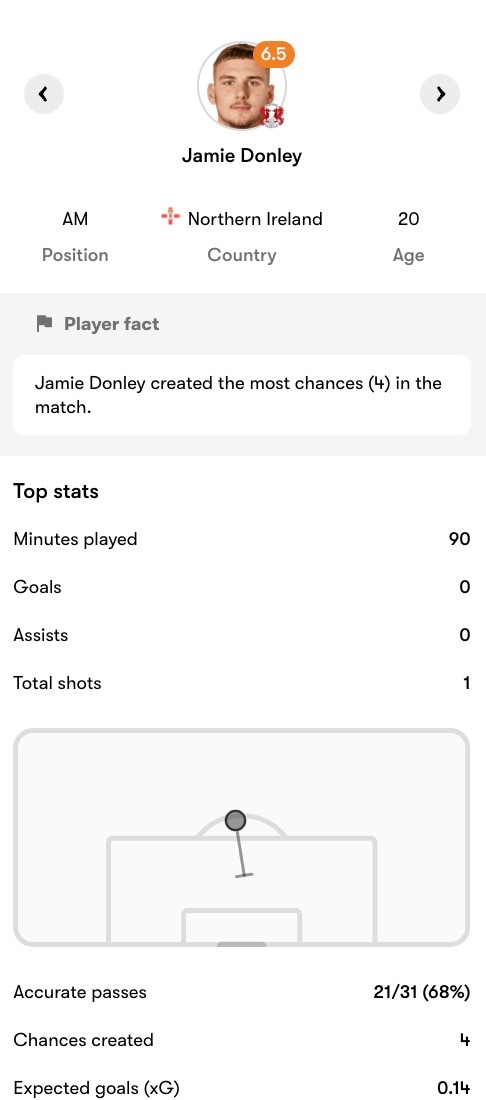Screen dimensions: 486x1100
Task: Go to previous player with left arrow
Action: 43,93
